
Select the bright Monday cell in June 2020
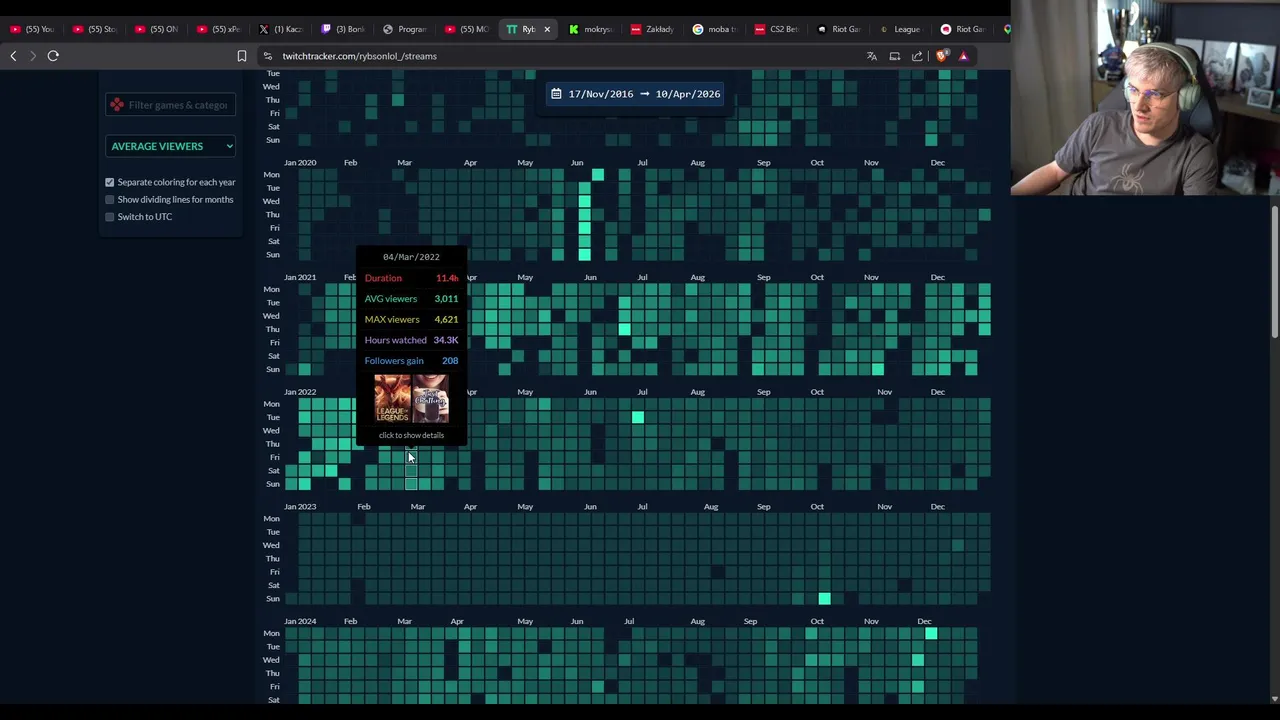(598, 175)
